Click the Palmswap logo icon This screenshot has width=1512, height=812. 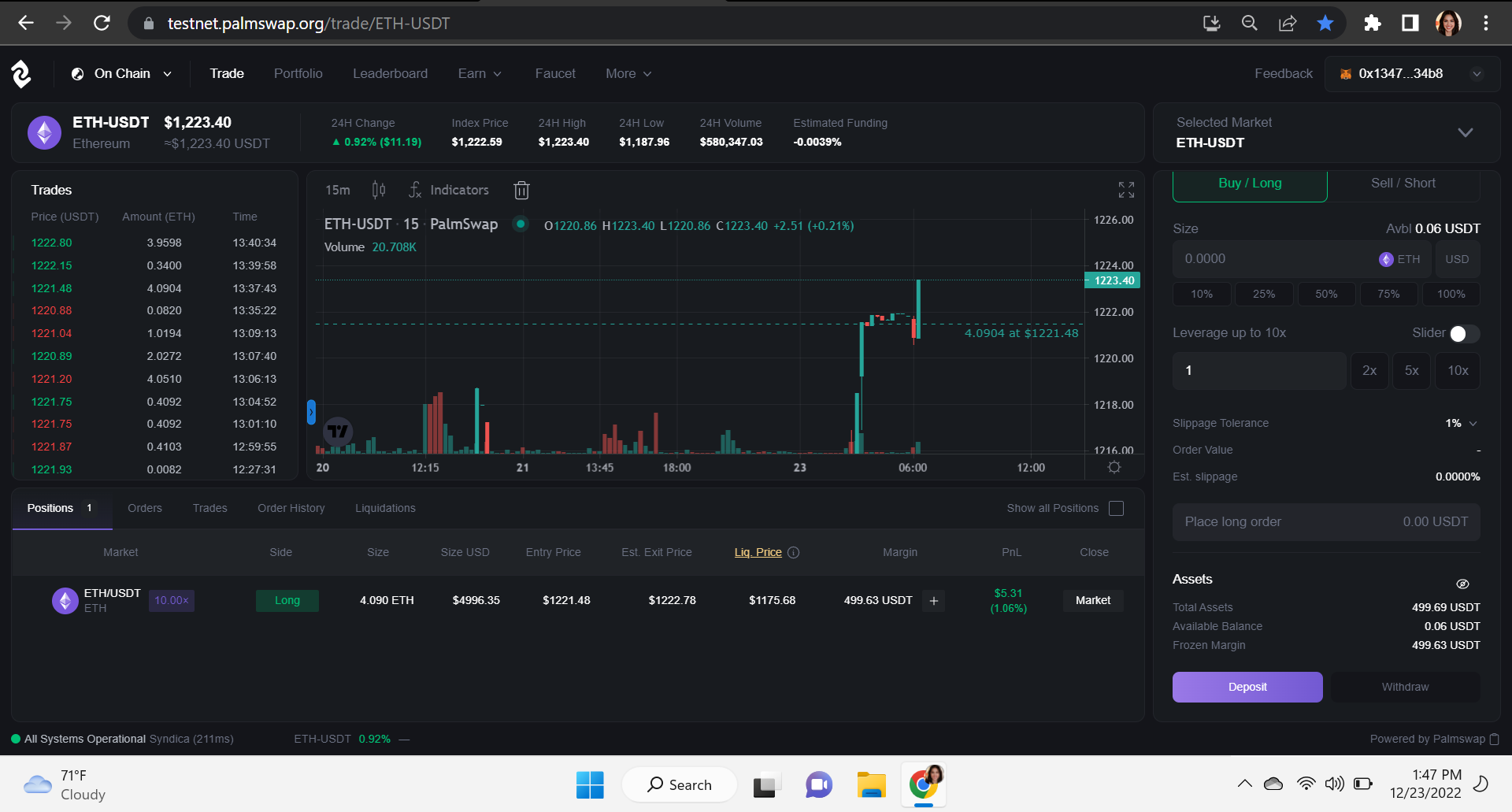tap(21, 74)
